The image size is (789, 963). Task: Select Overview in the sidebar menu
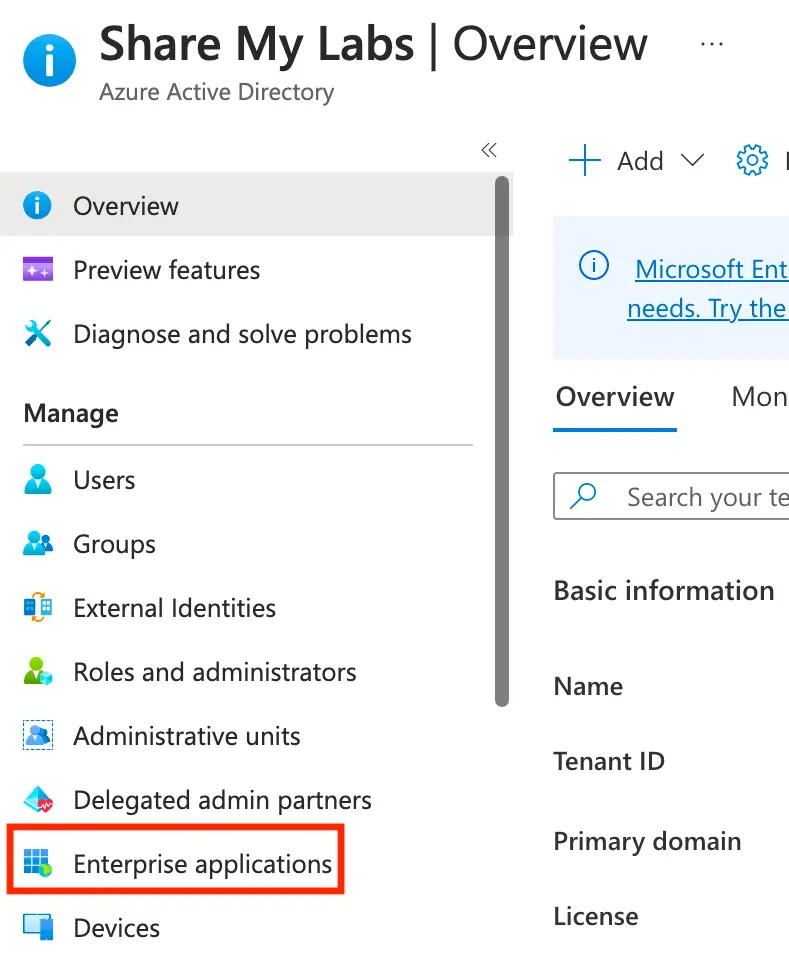pyautogui.click(x=126, y=206)
